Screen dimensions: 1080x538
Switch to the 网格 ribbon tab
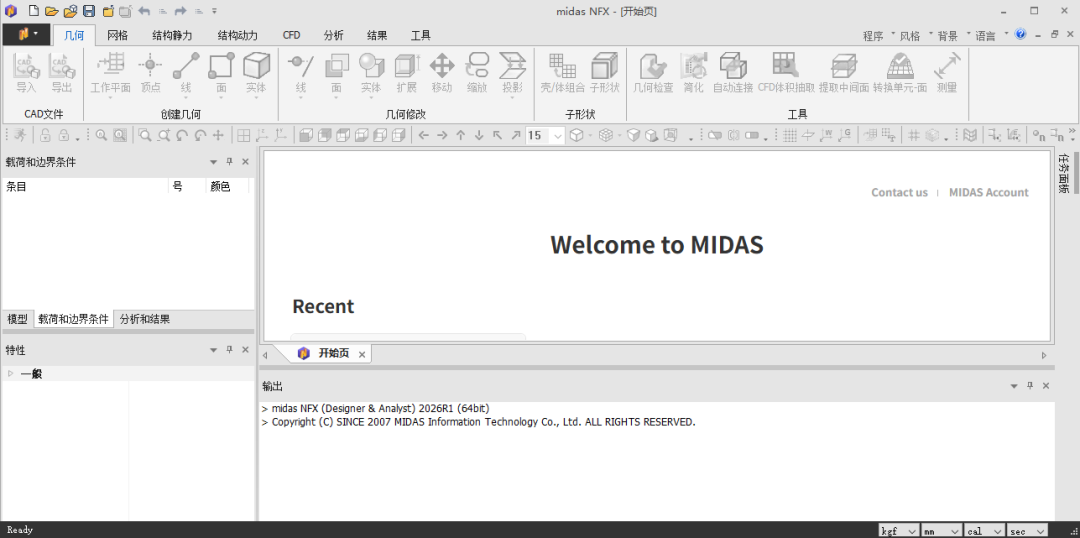click(118, 36)
